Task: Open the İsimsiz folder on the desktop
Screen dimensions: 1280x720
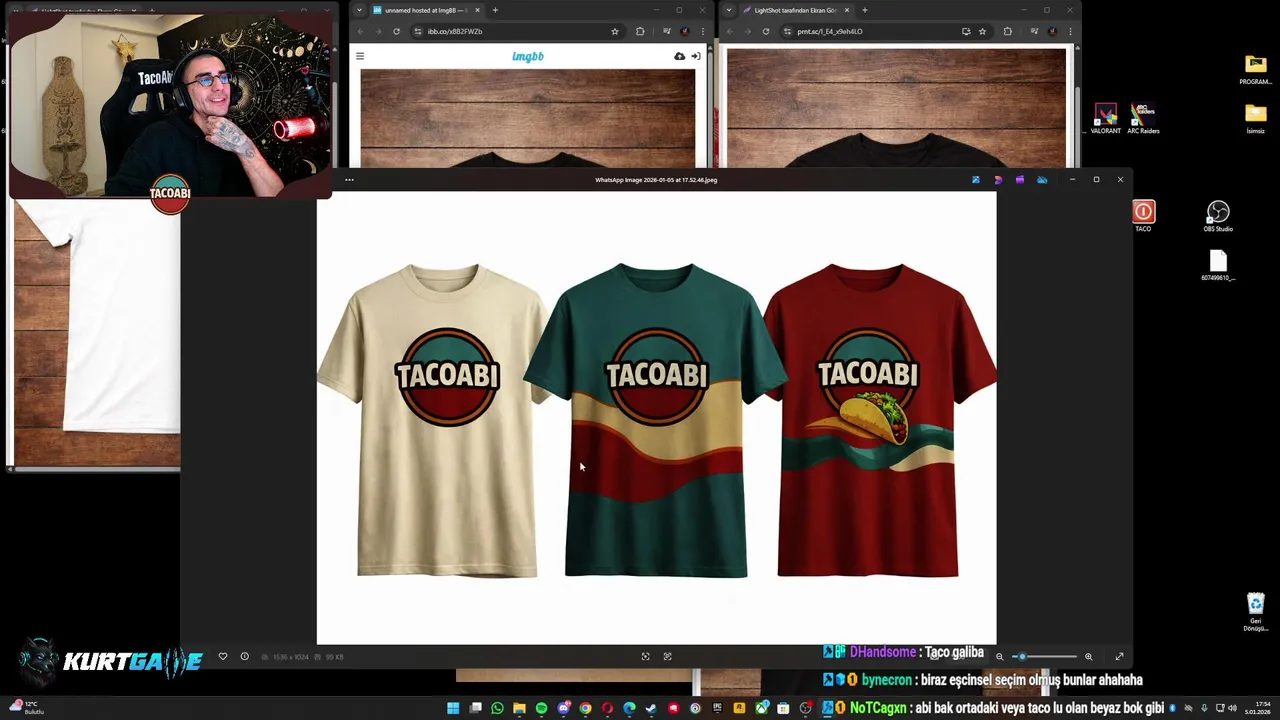Action: click(1255, 118)
